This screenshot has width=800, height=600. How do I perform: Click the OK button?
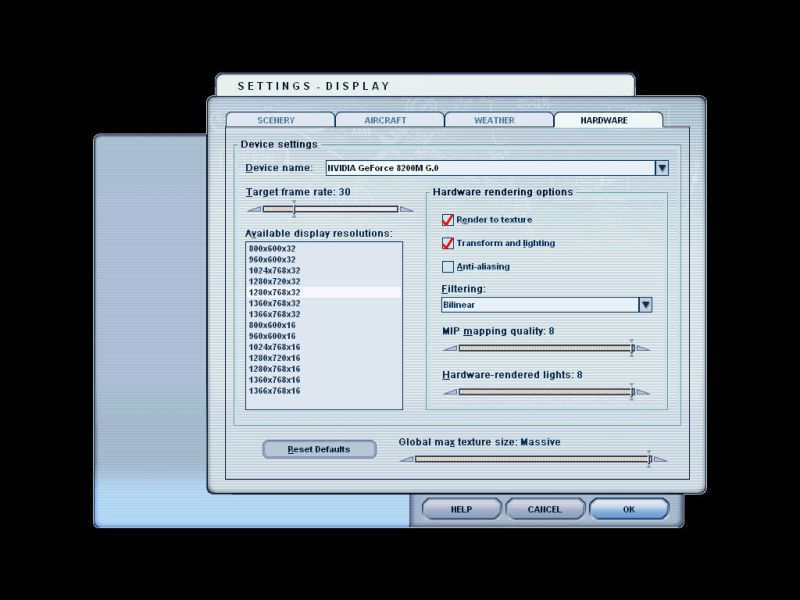point(628,509)
